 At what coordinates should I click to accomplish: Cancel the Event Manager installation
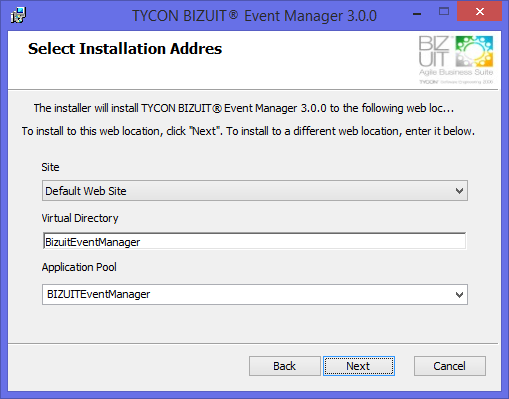coord(450,366)
